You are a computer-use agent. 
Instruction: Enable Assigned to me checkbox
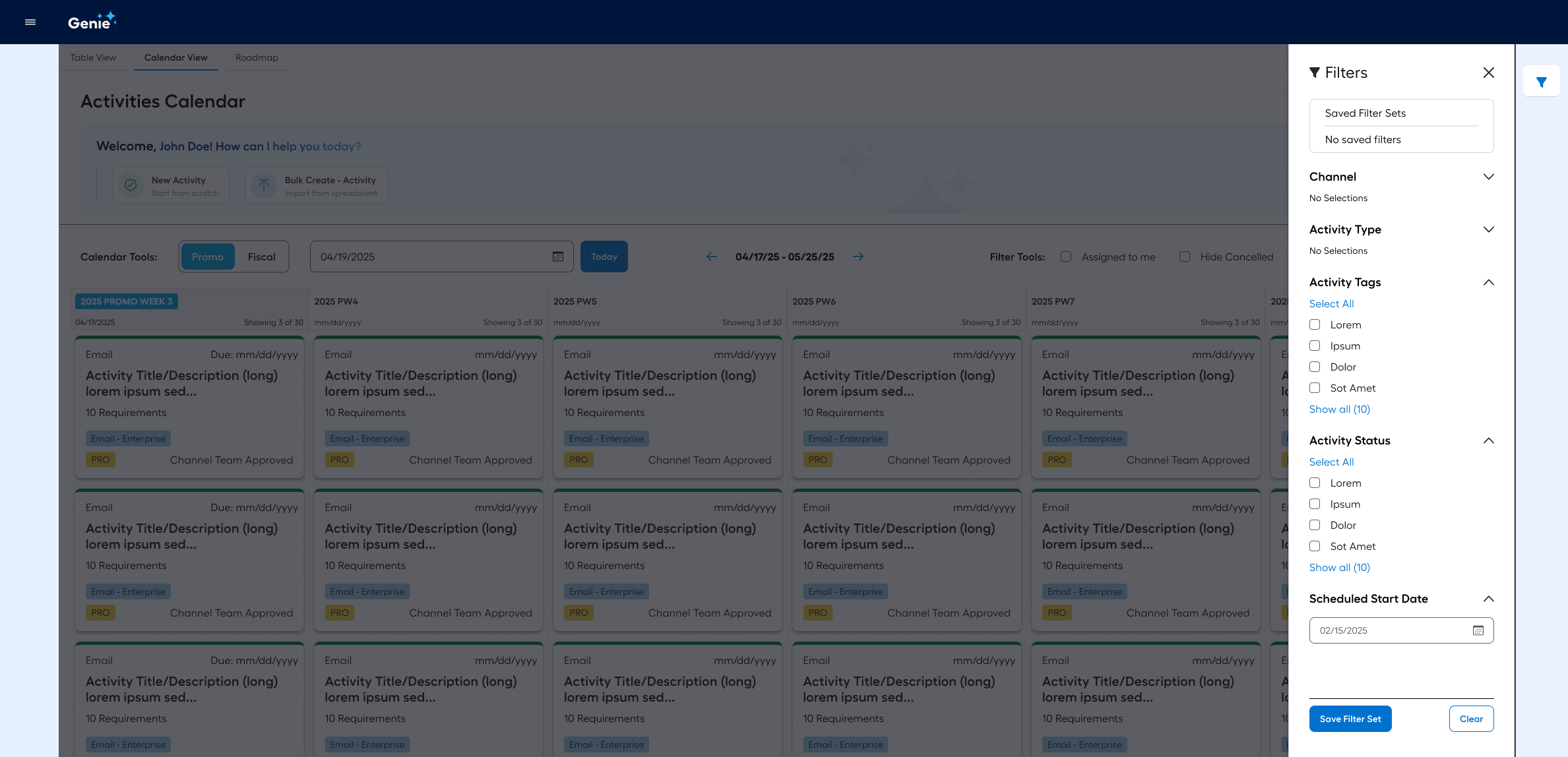click(1065, 257)
